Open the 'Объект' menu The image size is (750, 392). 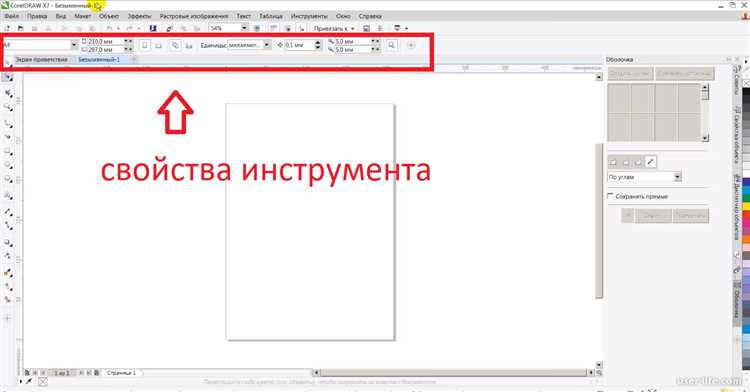[109, 16]
